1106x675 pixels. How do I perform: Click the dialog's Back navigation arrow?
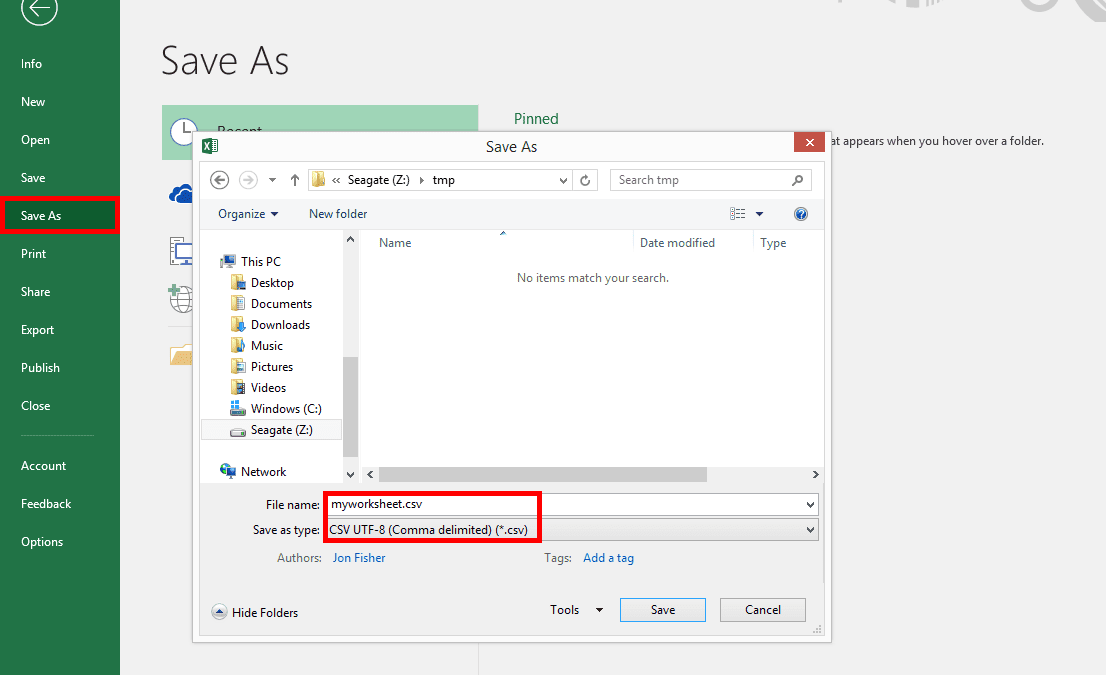click(x=220, y=180)
